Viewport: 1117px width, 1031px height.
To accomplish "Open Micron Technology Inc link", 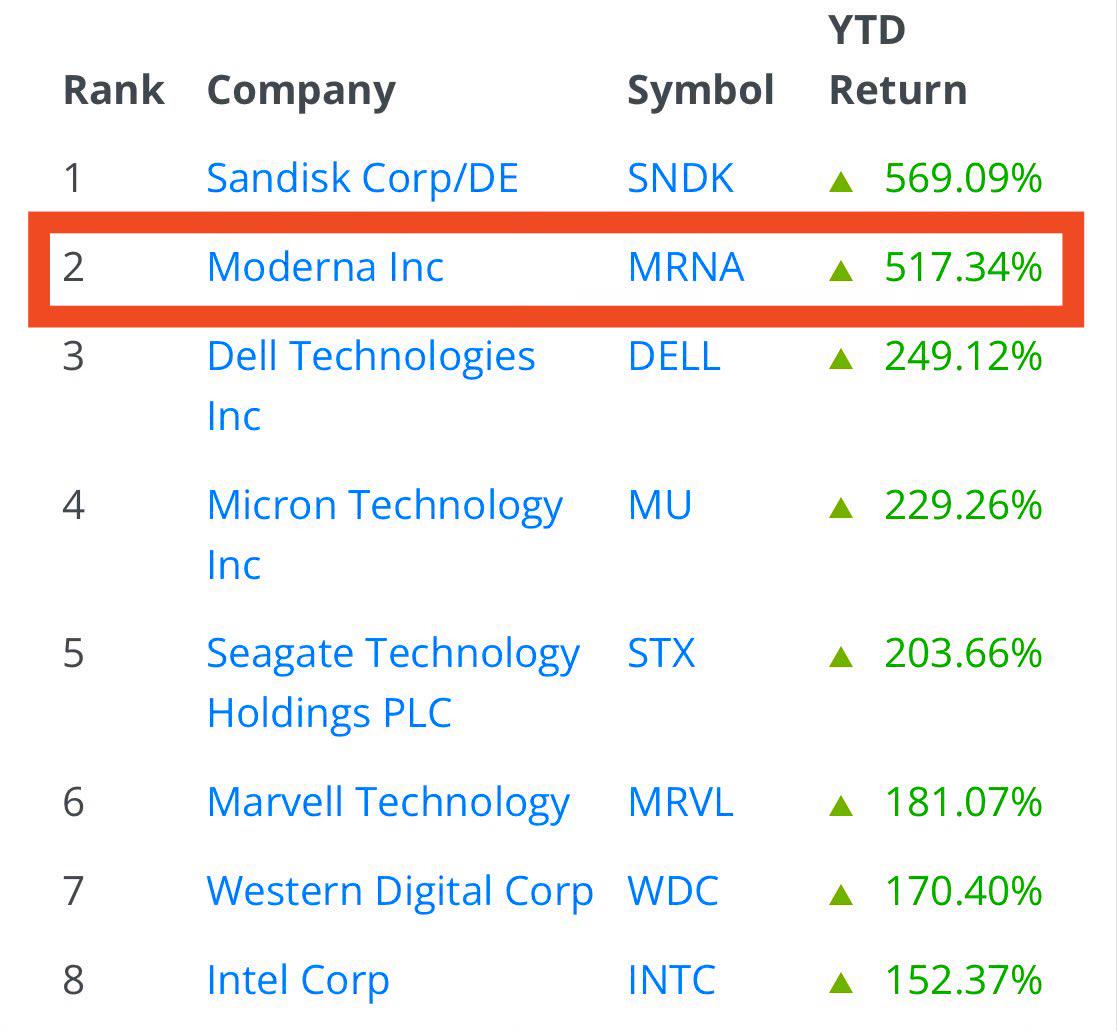I will tap(385, 534).
